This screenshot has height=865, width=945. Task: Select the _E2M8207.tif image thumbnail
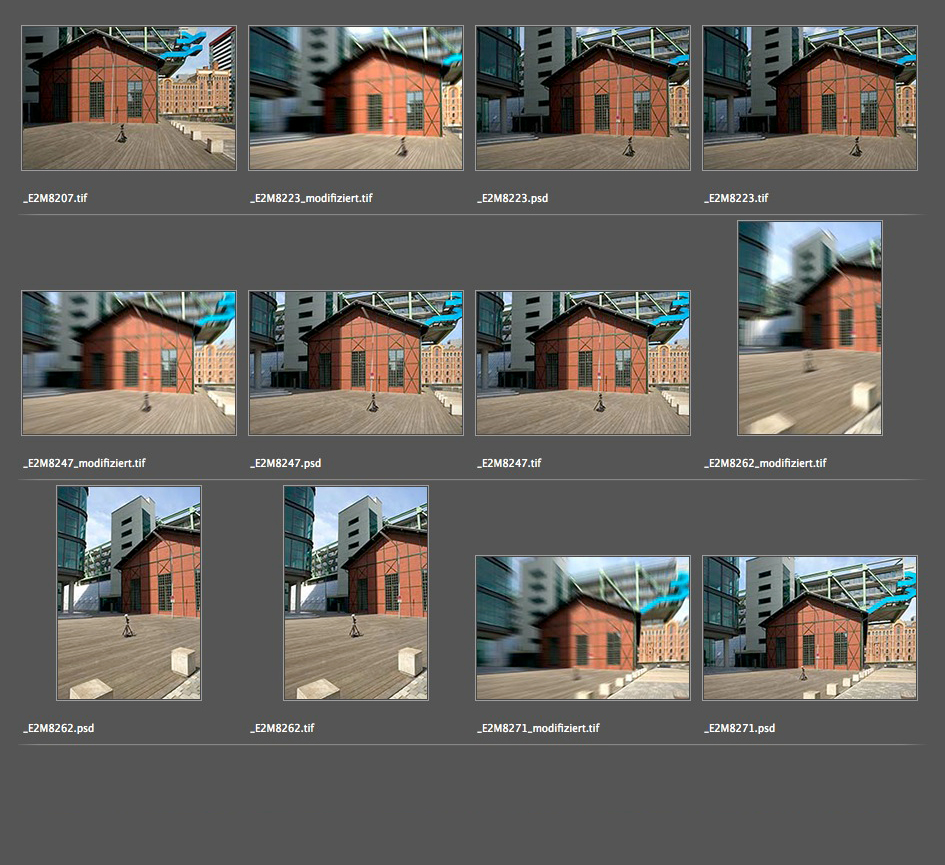click(129, 98)
